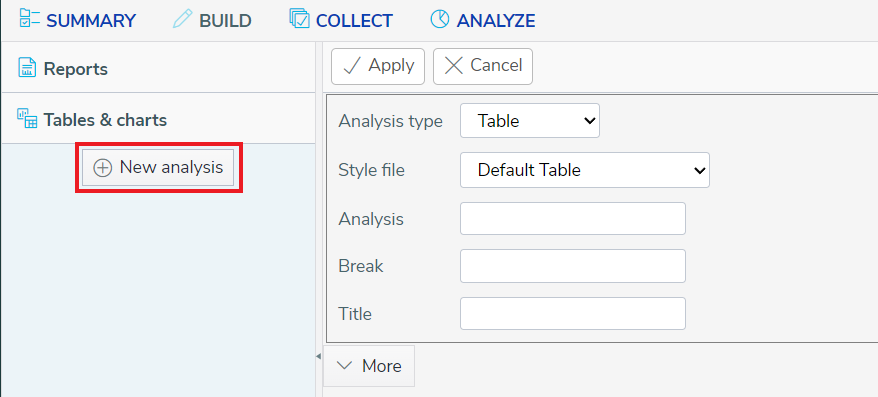Click inside the Title text field
This screenshot has width=878, height=397.
click(x=573, y=313)
